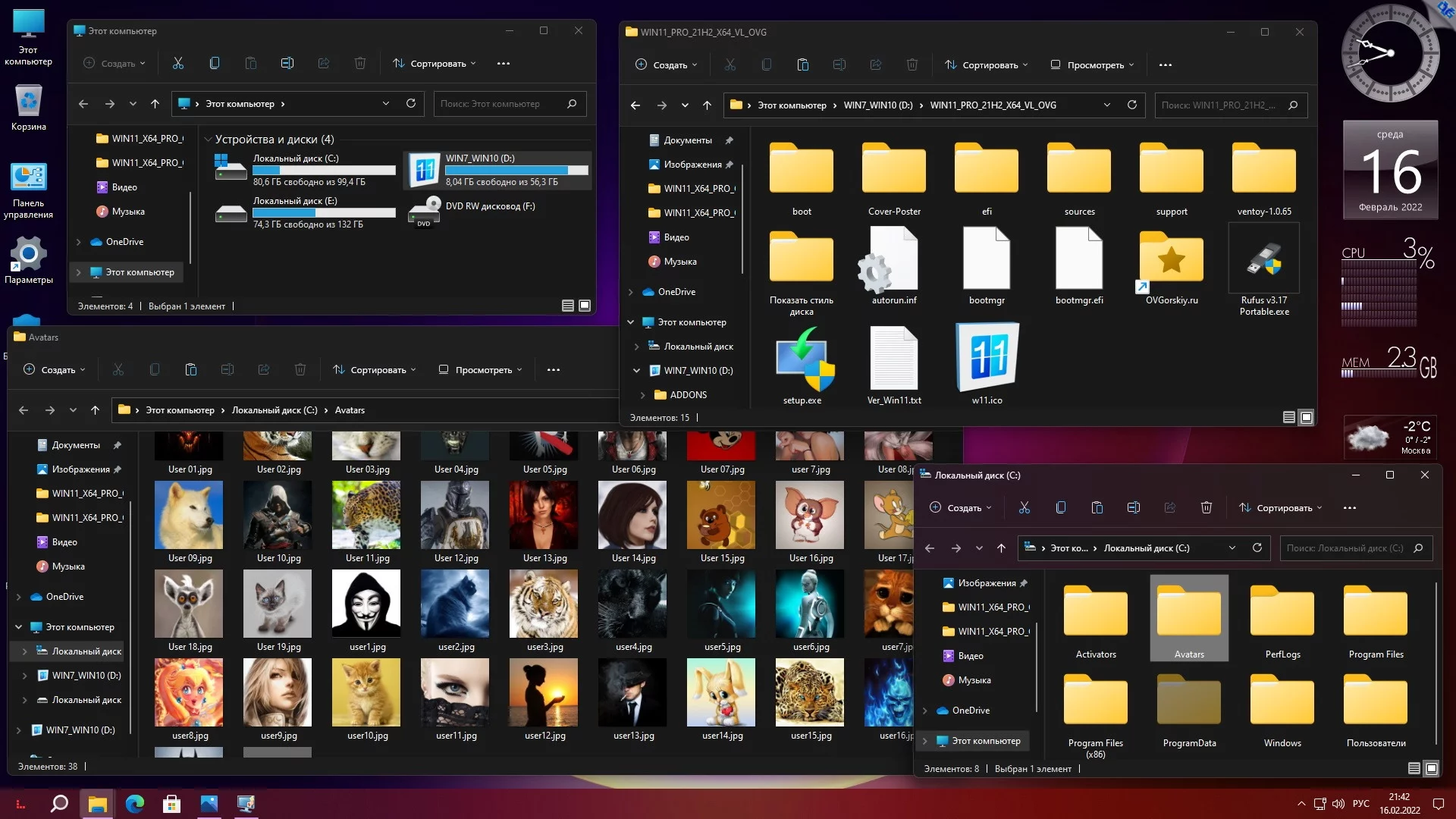Collapse the Устройства и диски group

pos(208,140)
